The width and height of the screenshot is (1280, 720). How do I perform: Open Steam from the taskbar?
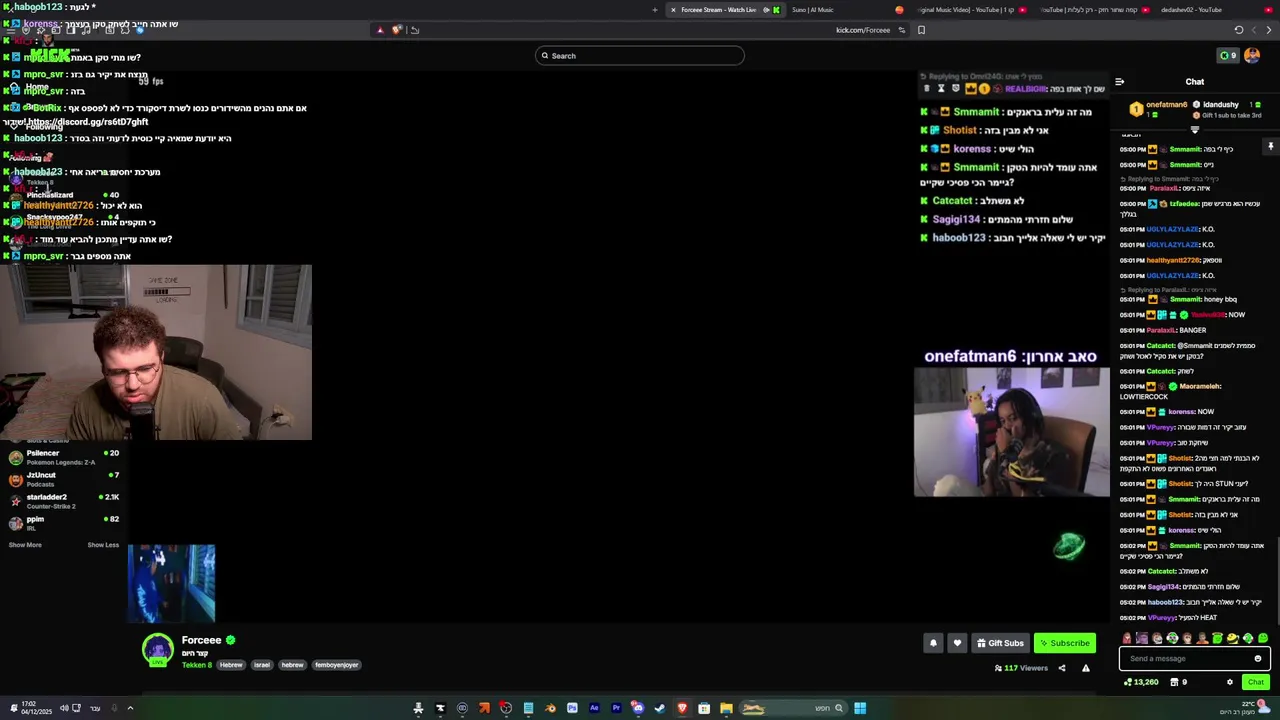[660, 708]
